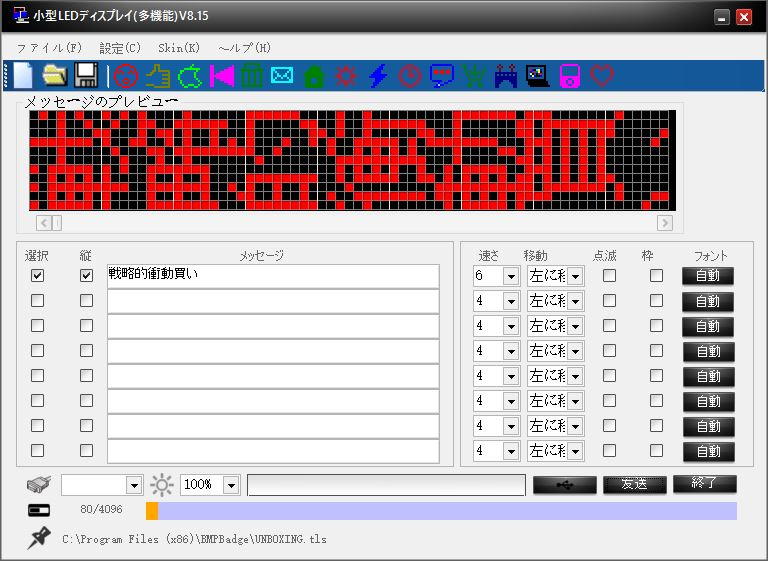Save using the floppy disk icon
The width and height of the screenshot is (768, 561).
coord(86,75)
